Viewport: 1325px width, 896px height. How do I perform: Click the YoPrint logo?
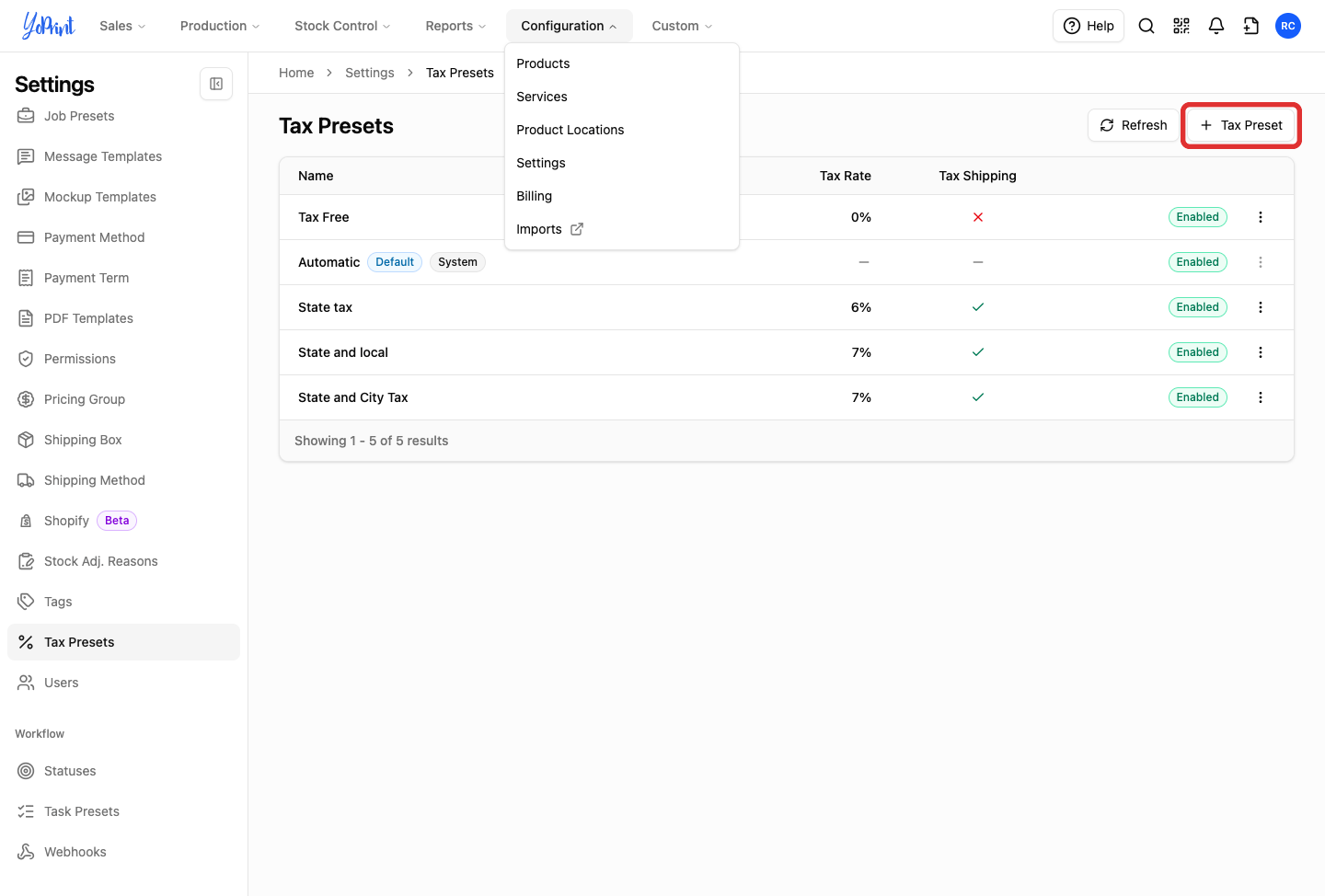click(49, 26)
